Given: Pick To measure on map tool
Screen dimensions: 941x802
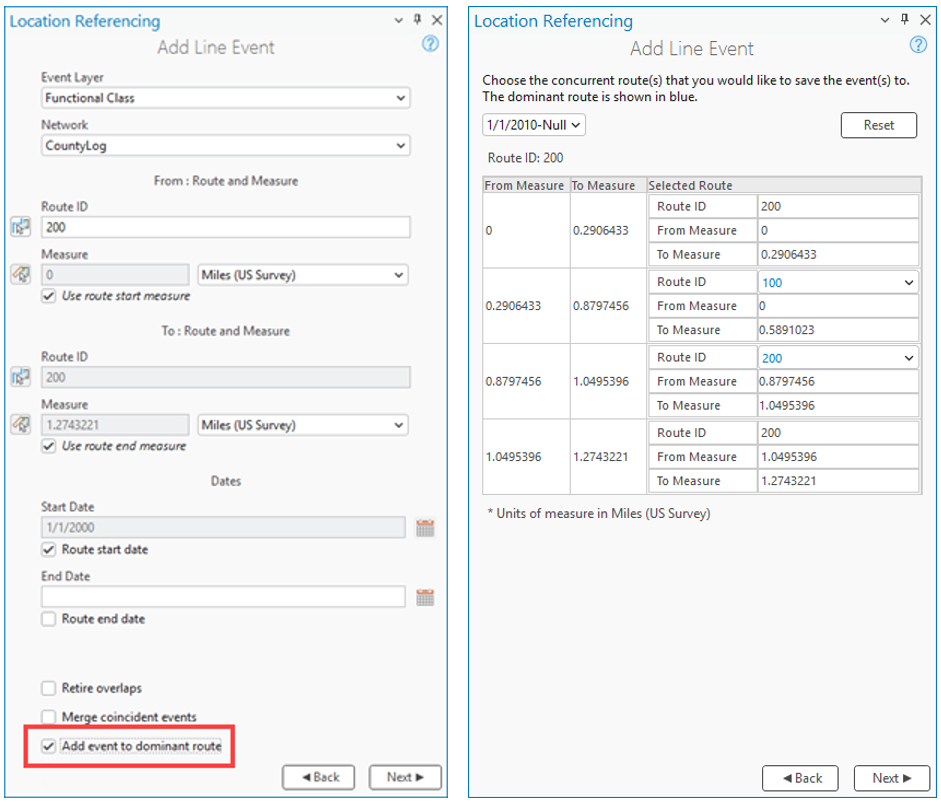Looking at the screenshot, I should pyautogui.click(x=20, y=424).
